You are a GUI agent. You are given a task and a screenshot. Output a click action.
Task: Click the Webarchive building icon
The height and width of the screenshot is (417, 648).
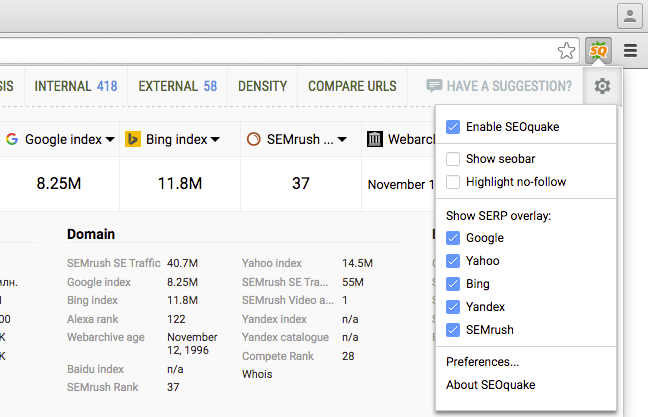tap(375, 139)
